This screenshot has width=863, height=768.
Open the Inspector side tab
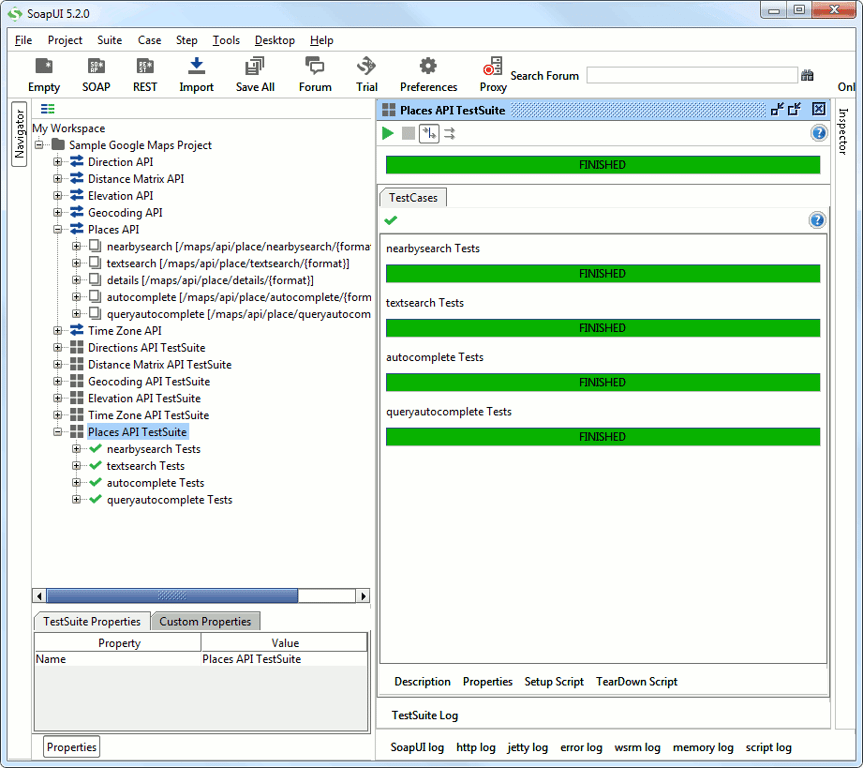point(843,131)
